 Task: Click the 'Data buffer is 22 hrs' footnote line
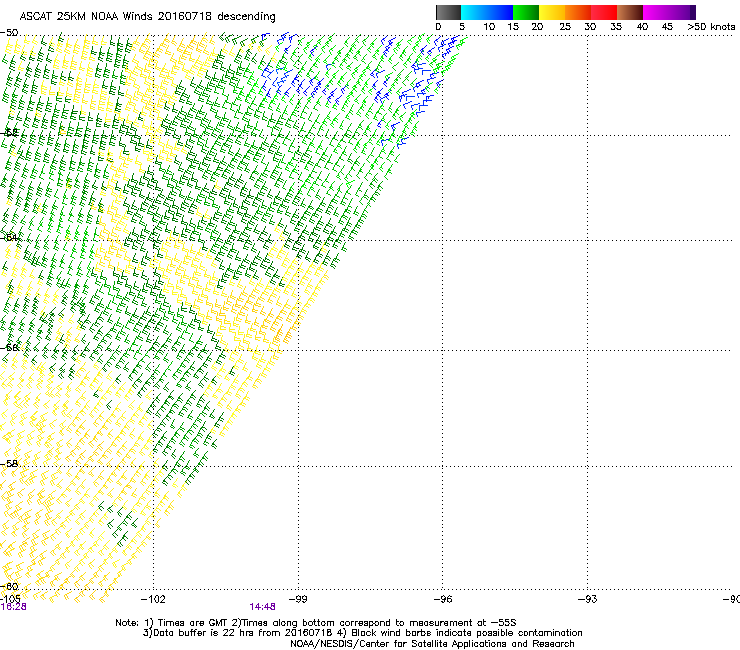362,633
